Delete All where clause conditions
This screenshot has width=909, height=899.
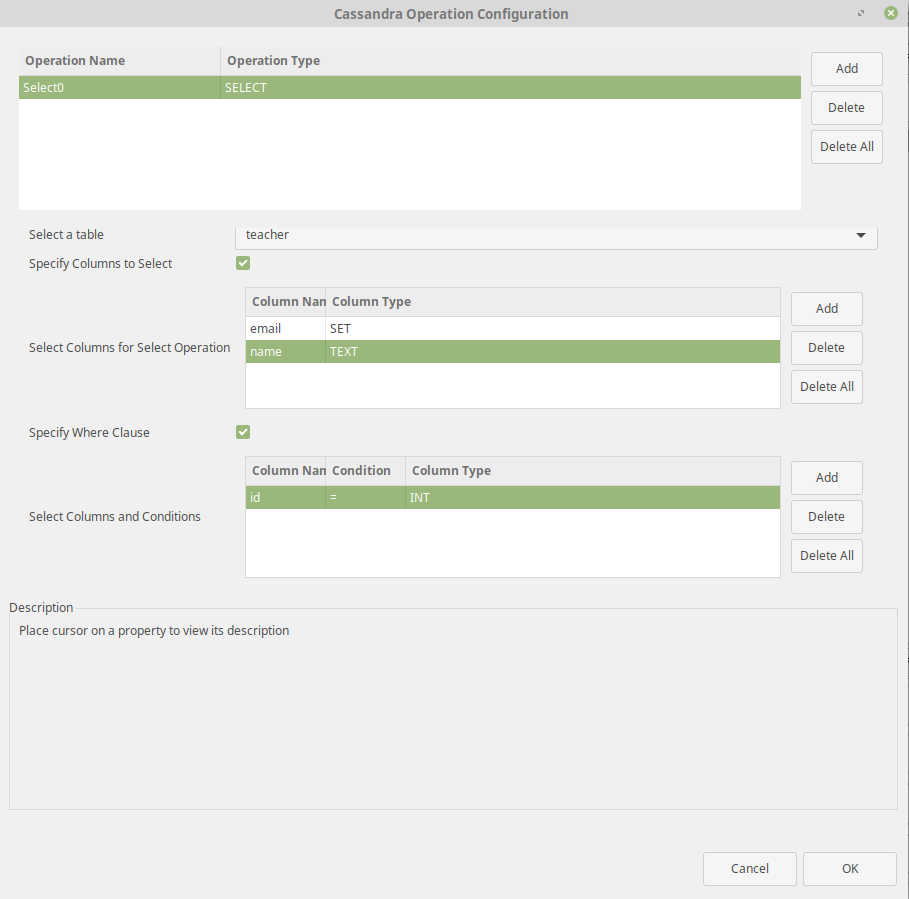tap(826, 556)
